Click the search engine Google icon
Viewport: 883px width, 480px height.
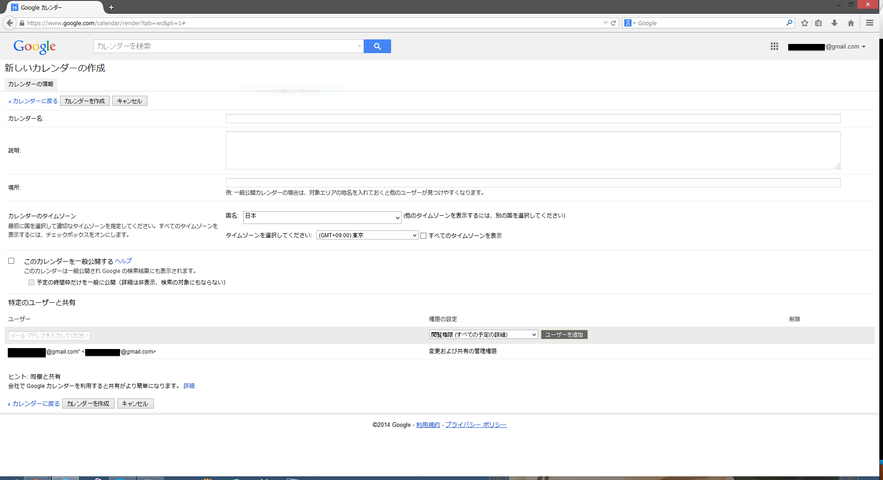tap(627, 23)
